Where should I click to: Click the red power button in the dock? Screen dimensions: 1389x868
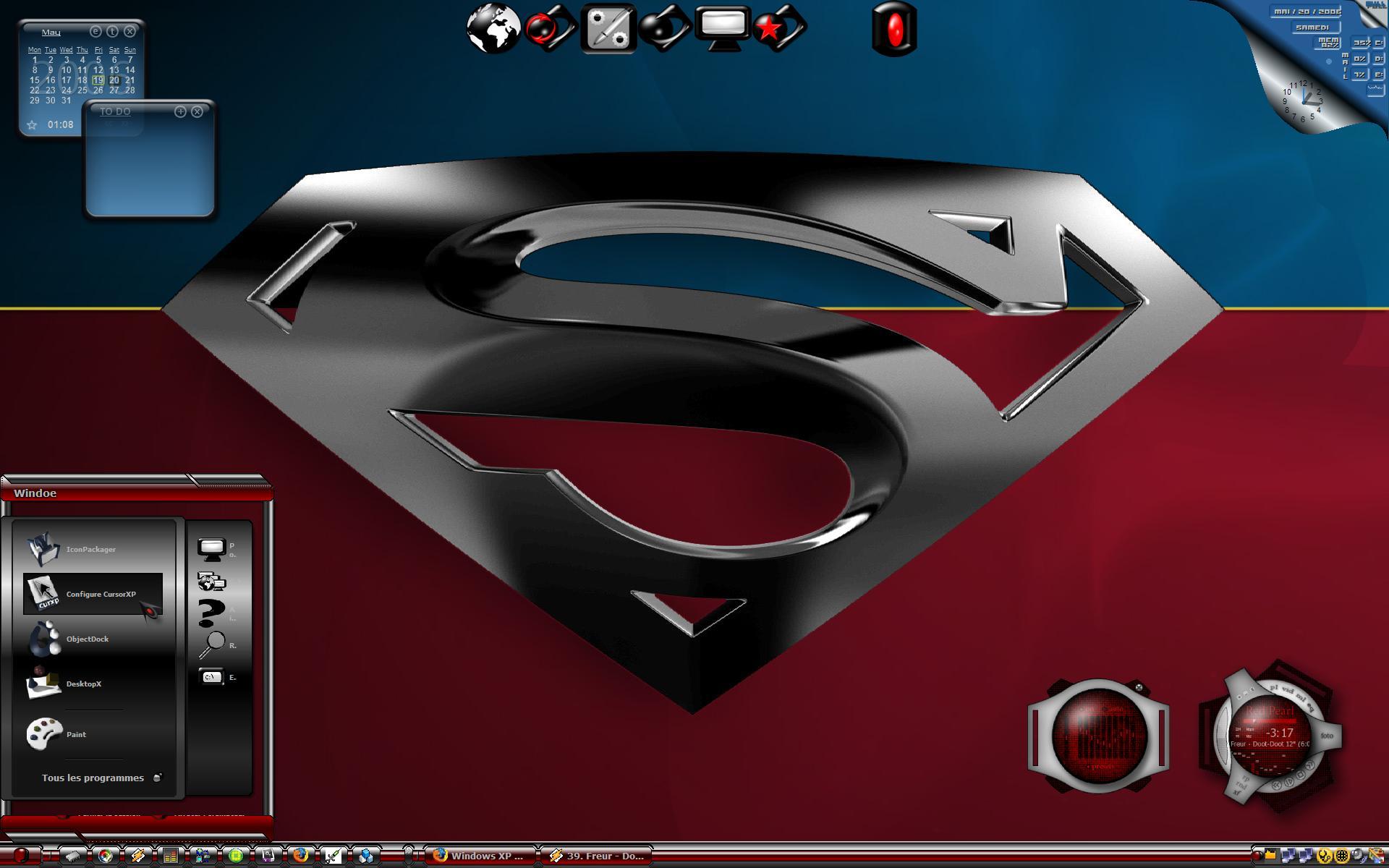895,29
